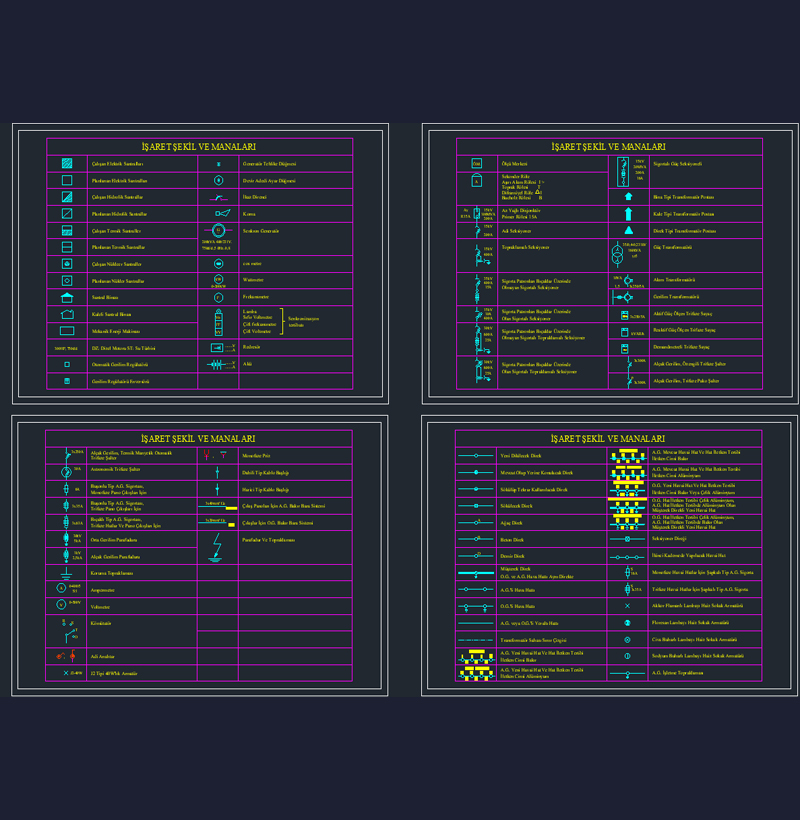Select the yellow symbol in bottom-left of fourth sheet
Viewport: 800px width, 820px height.
tap(475, 674)
